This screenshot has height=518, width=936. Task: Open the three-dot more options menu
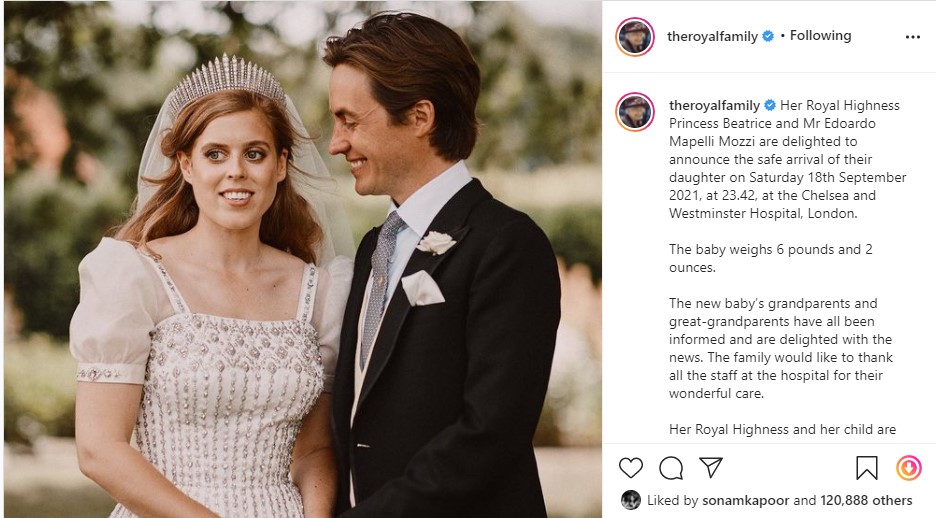pyautogui.click(x=913, y=37)
